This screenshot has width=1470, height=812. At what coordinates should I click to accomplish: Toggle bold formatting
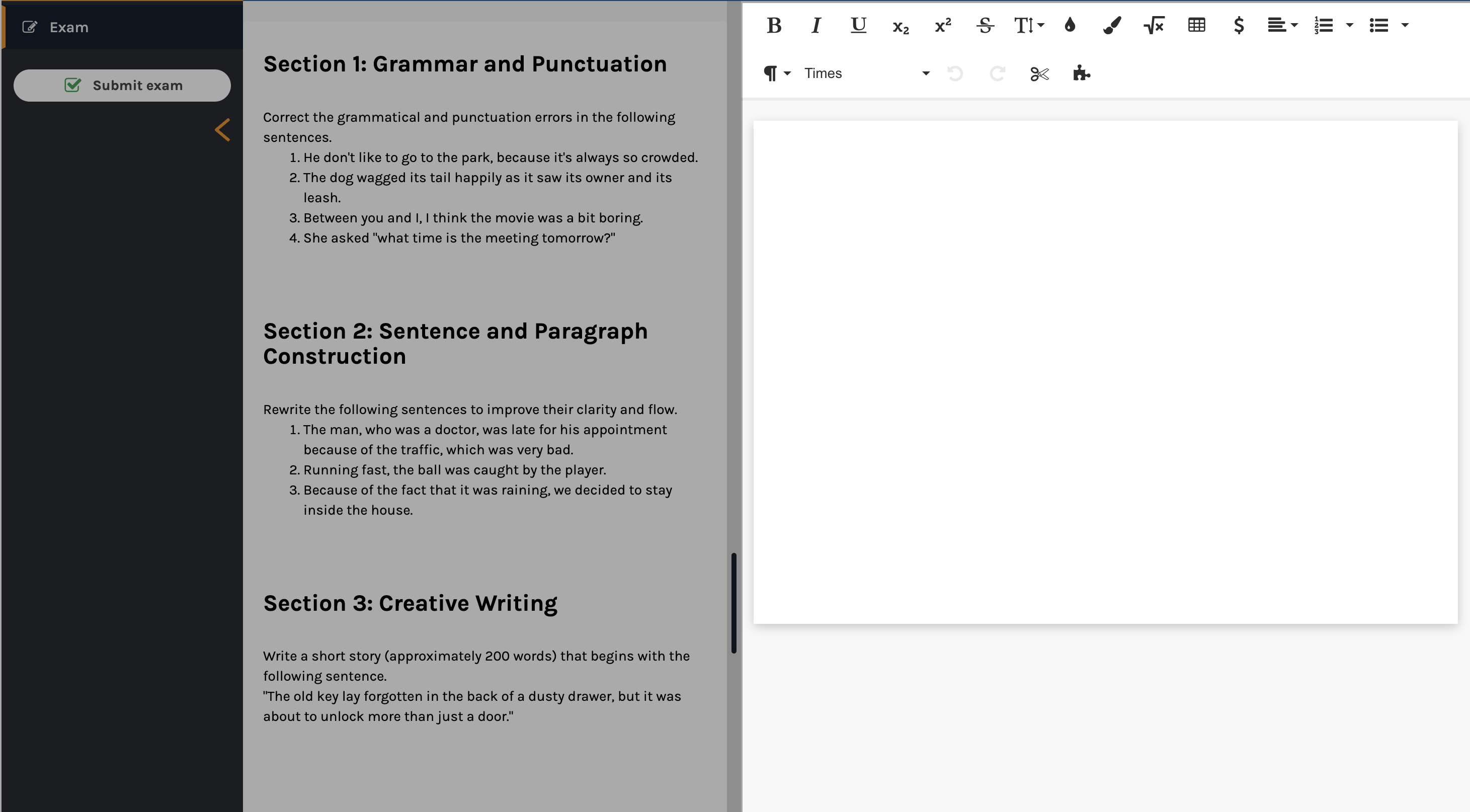tap(774, 26)
